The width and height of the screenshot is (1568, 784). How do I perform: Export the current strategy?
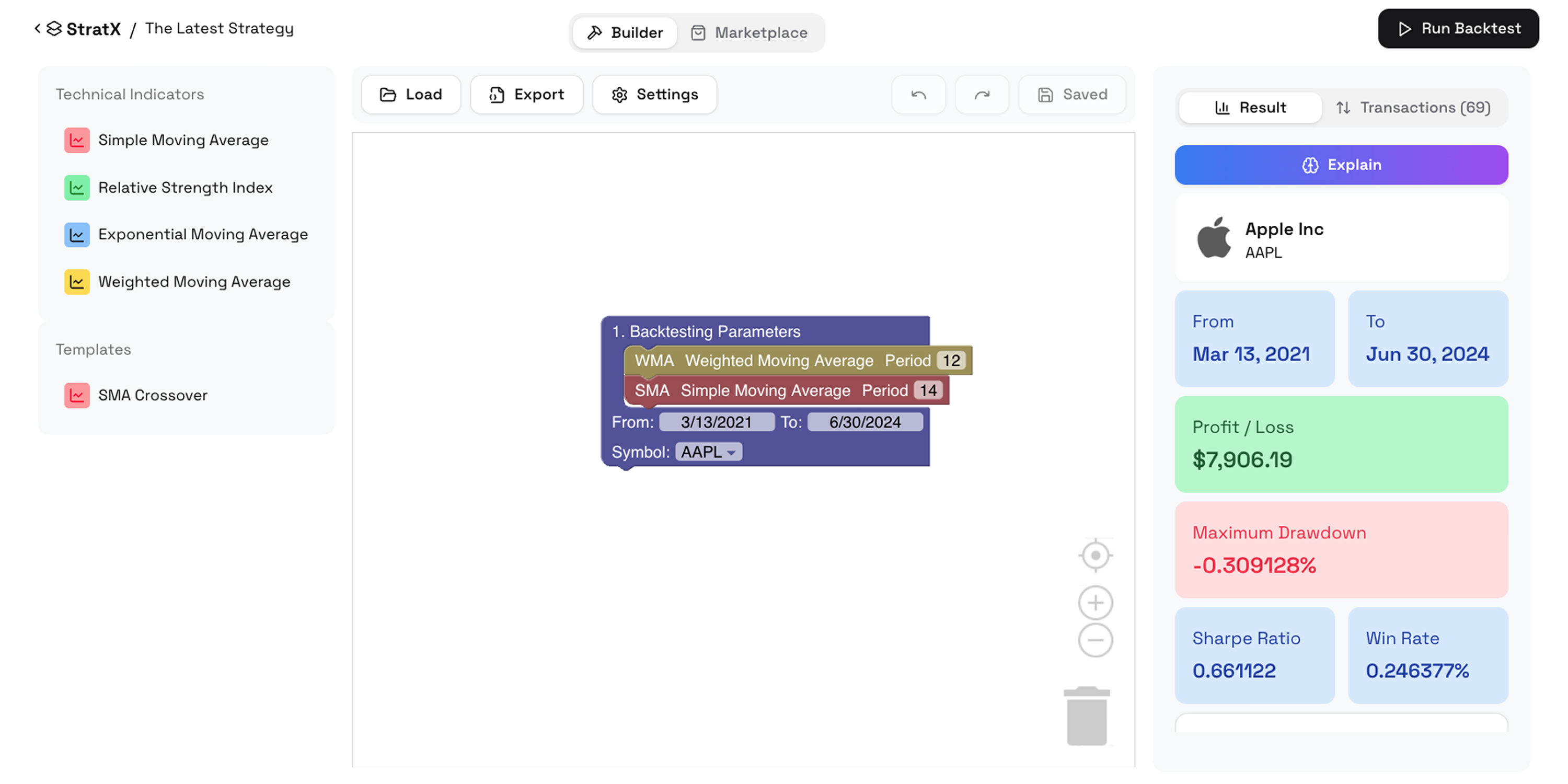pyautogui.click(x=526, y=95)
